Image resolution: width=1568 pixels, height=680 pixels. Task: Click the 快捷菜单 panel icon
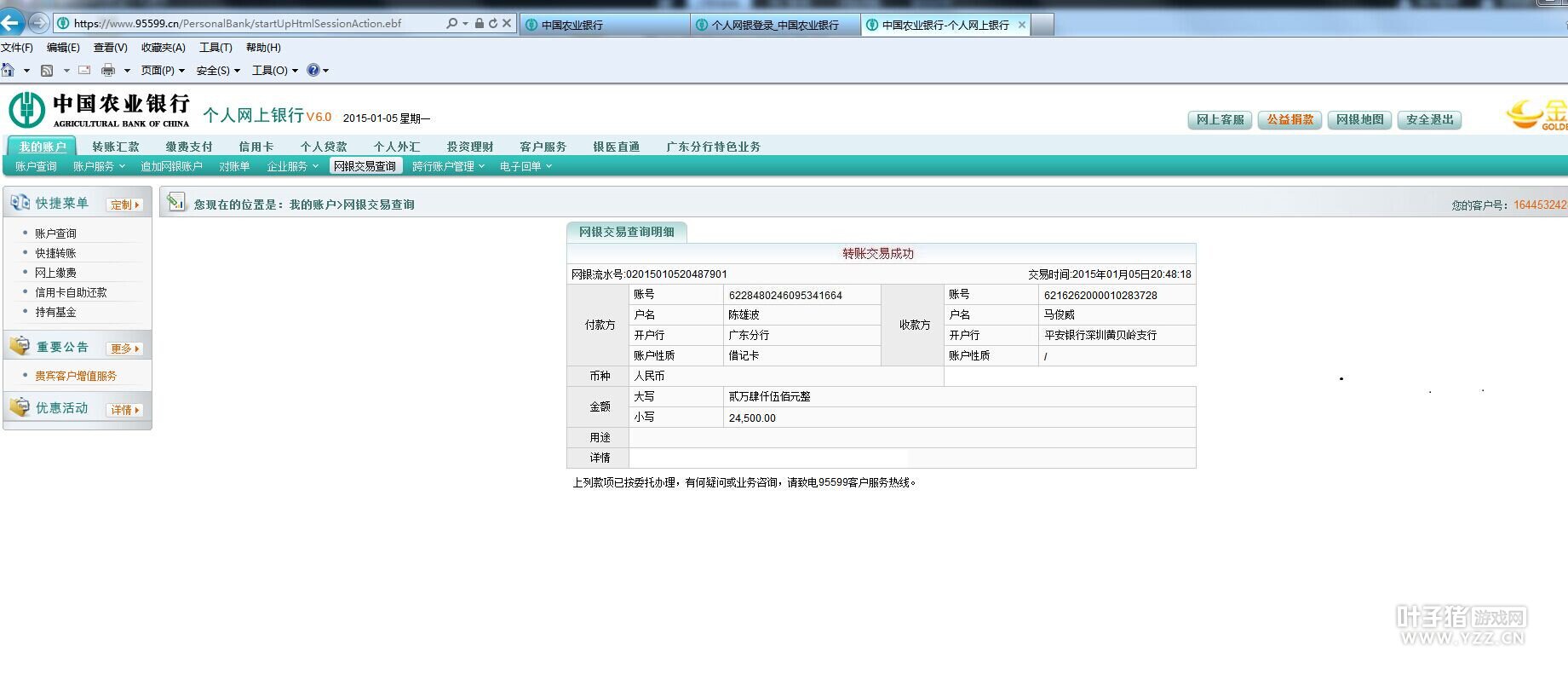pyautogui.click(x=20, y=203)
